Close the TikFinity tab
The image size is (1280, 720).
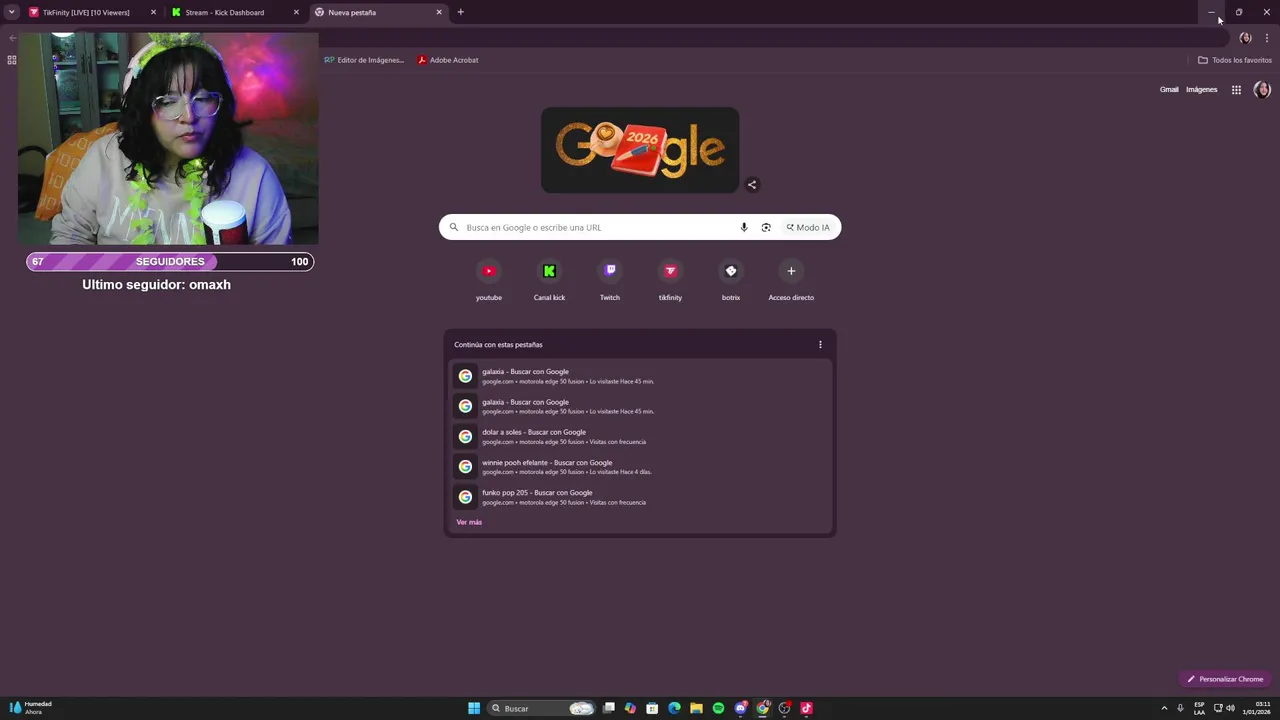pos(153,12)
